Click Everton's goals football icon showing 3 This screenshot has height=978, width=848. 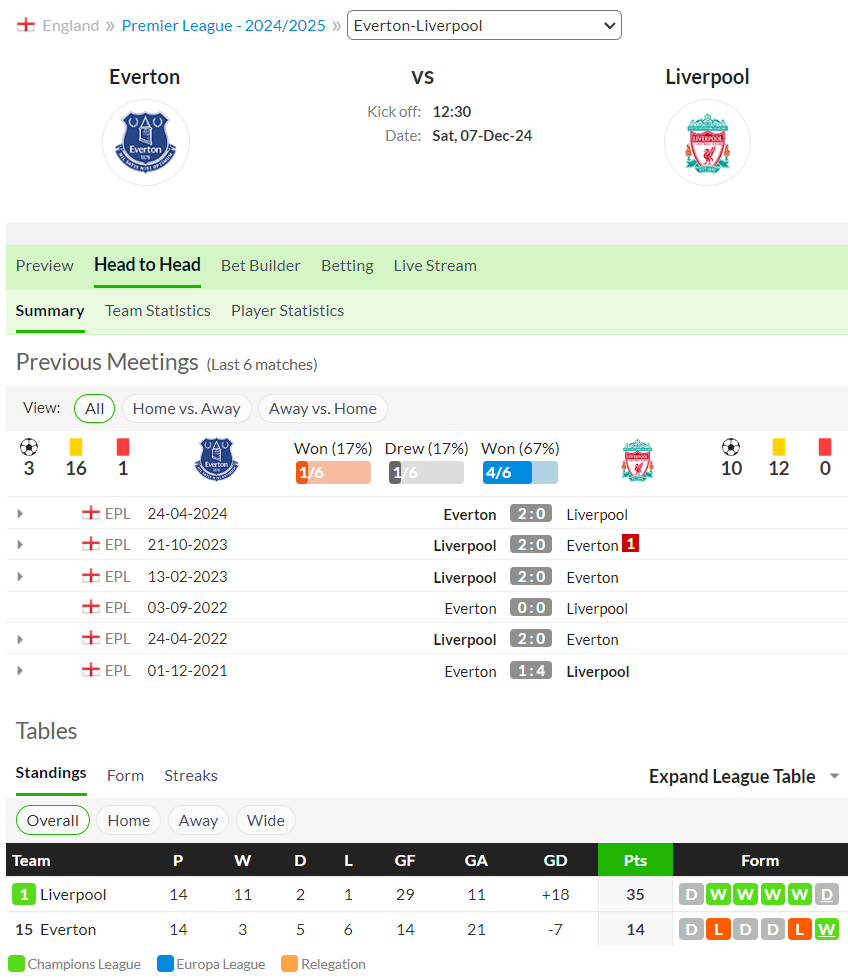pos(29,447)
